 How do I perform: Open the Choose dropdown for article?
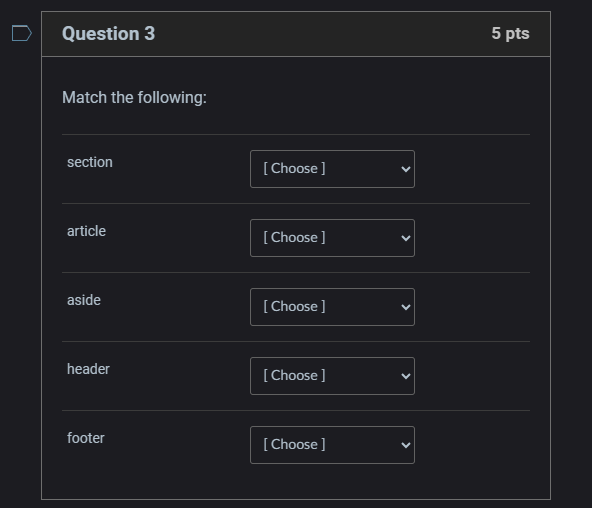pos(332,238)
